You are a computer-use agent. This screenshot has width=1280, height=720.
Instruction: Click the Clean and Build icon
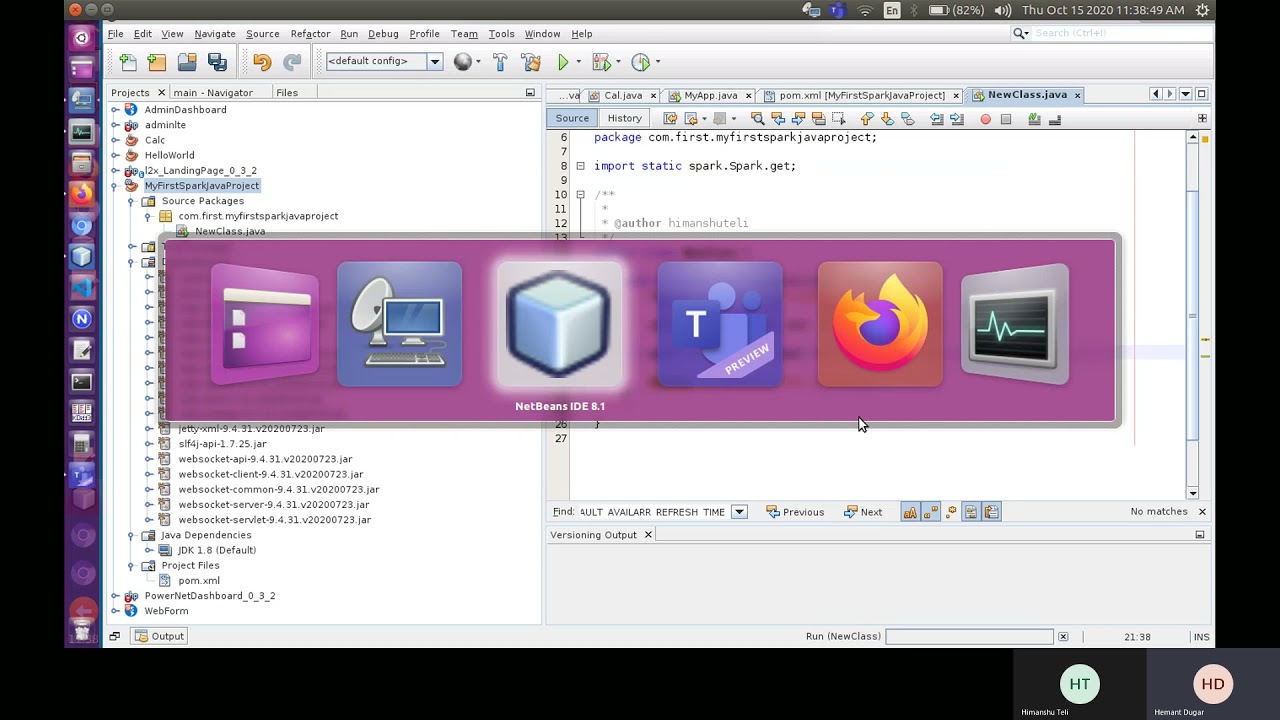[x=531, y=62]
